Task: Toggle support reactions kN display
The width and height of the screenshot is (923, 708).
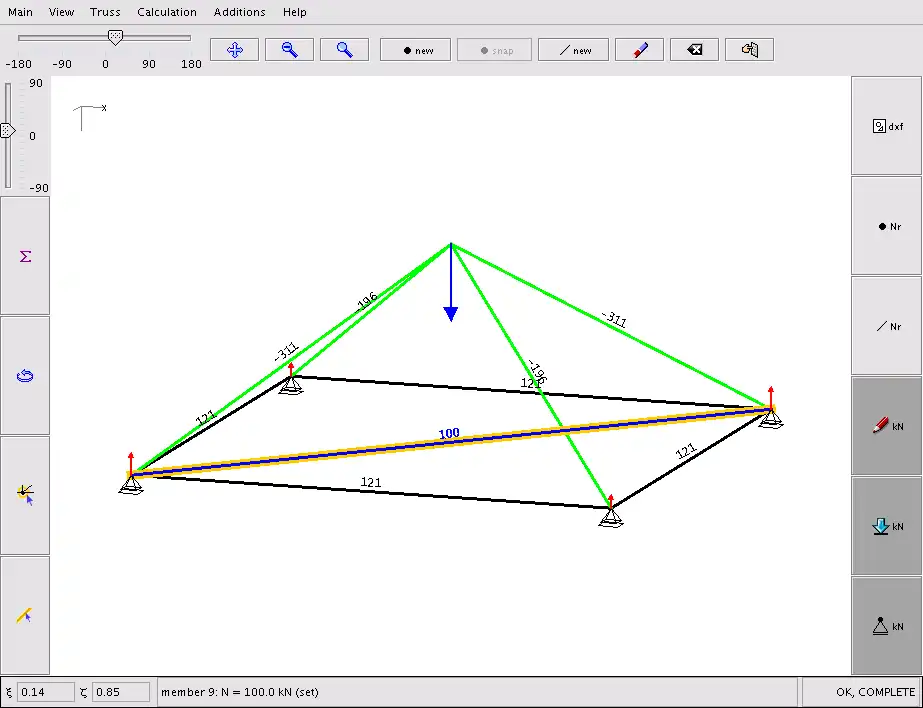Action: 887,626
